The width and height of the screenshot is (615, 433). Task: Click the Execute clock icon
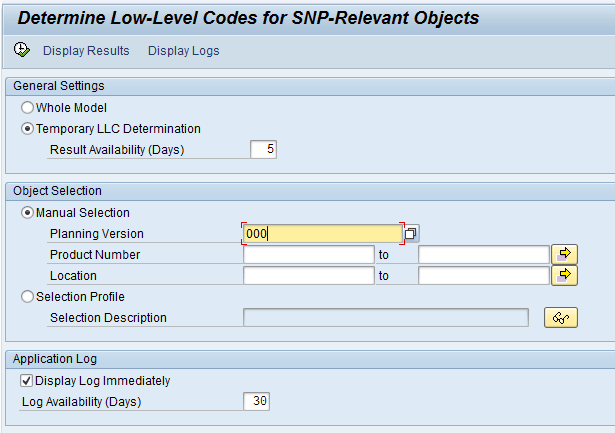click(22, 50)
